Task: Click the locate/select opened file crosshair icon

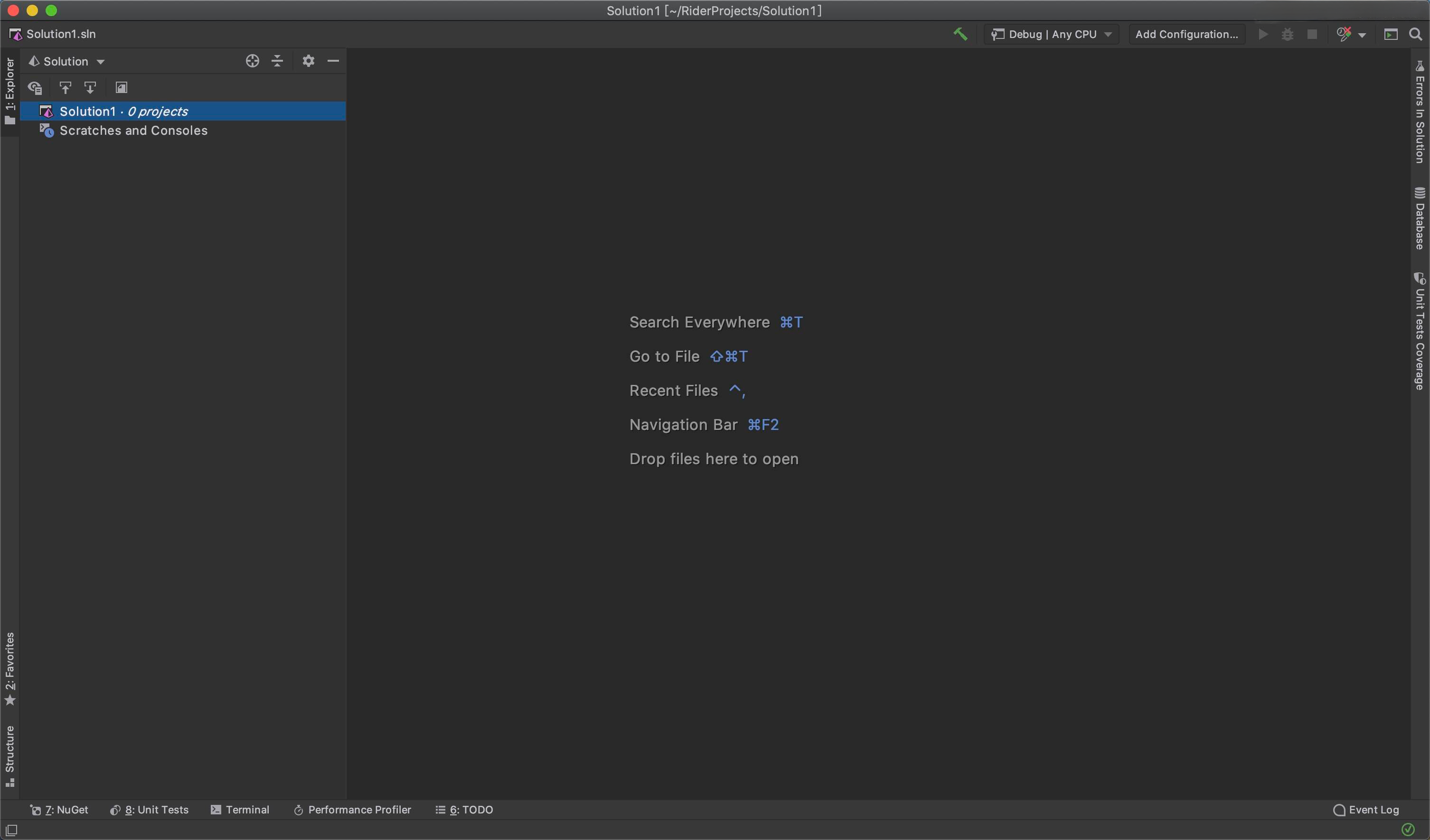Action: 253,61
